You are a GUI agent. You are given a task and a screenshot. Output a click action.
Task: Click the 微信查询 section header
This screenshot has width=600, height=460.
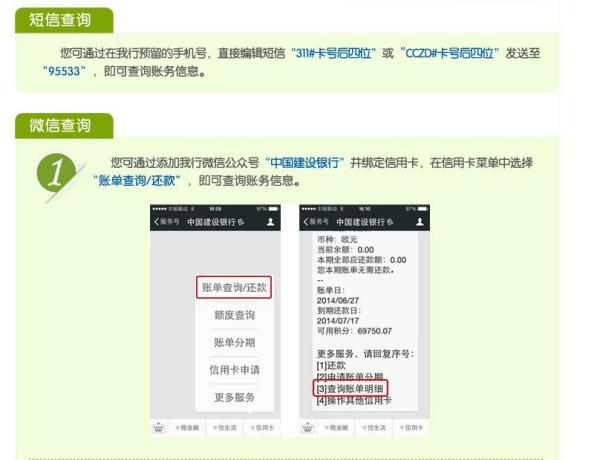64,126
